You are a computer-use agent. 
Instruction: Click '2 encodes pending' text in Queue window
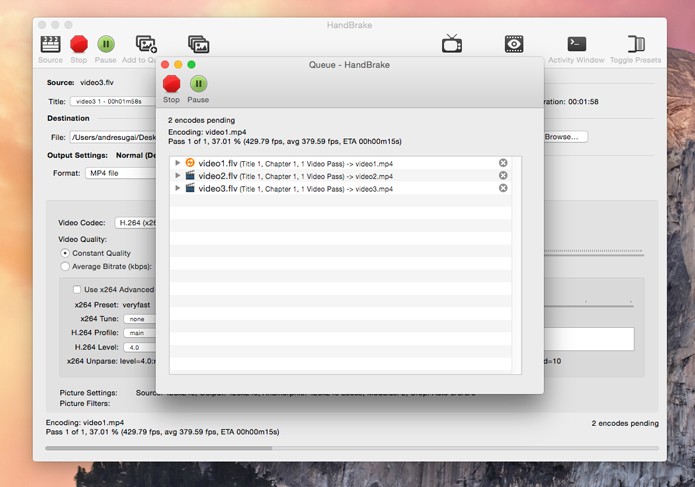(202, 120)
